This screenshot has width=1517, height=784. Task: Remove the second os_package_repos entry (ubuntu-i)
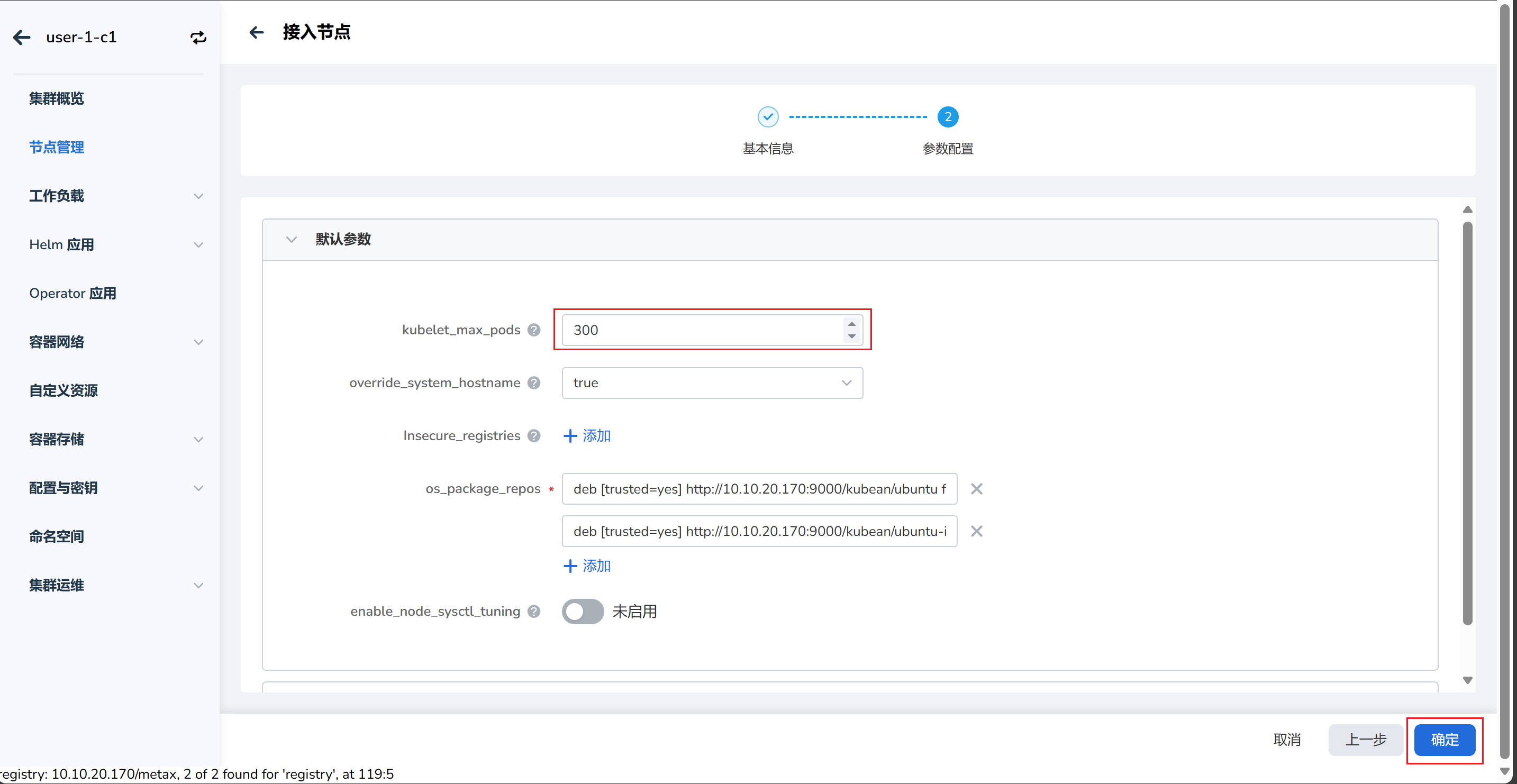976,531
